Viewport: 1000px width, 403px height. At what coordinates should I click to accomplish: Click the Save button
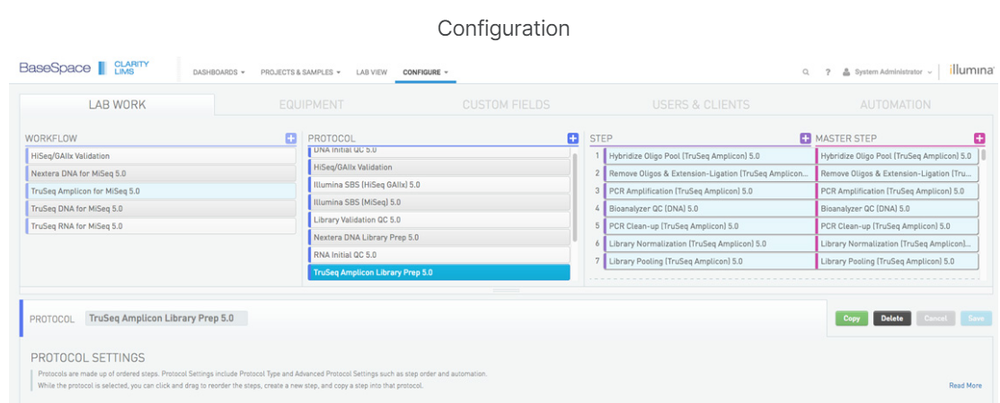(976, 318)
